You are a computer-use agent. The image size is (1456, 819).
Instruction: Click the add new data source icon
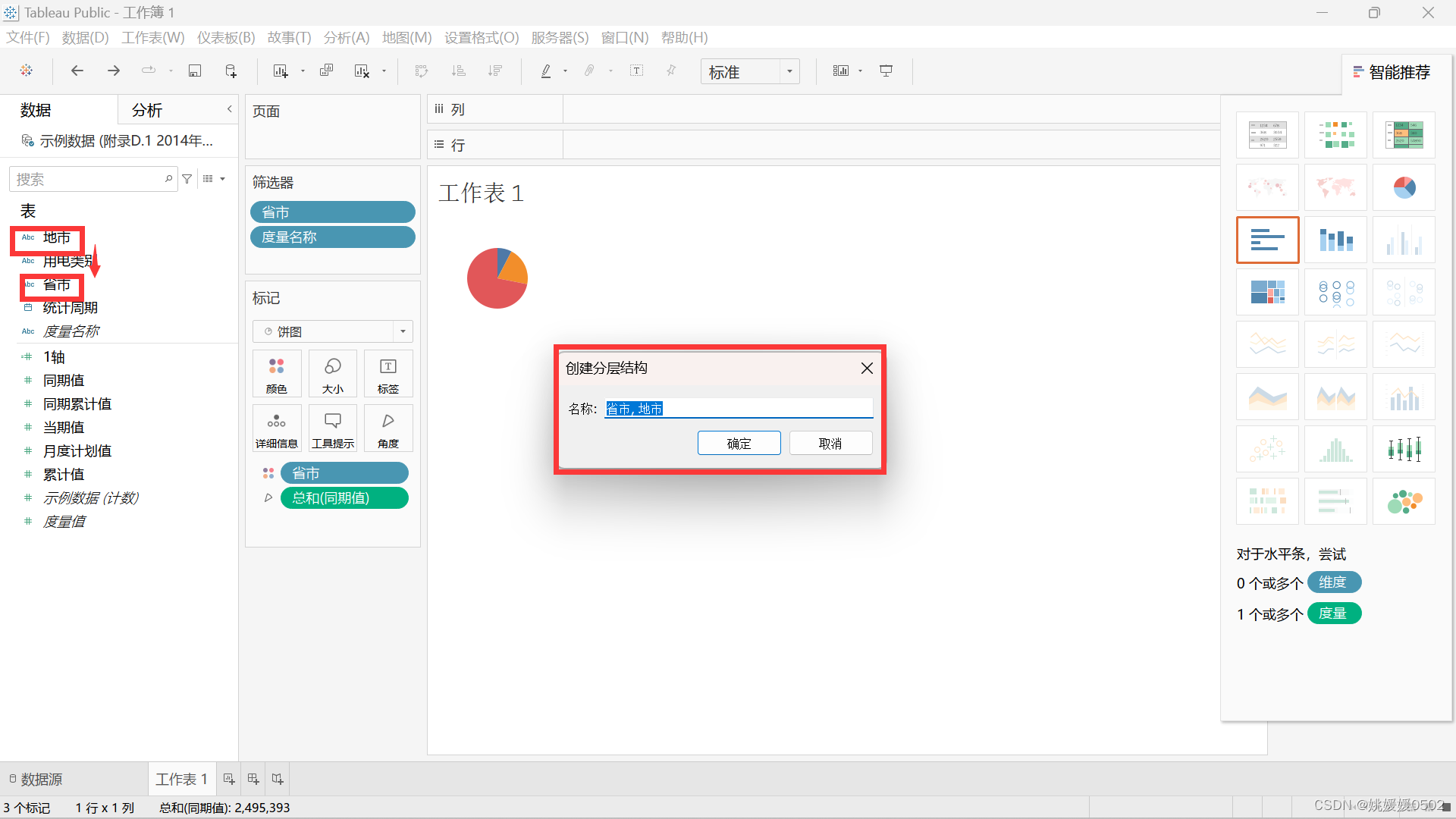tap(231, 71)
